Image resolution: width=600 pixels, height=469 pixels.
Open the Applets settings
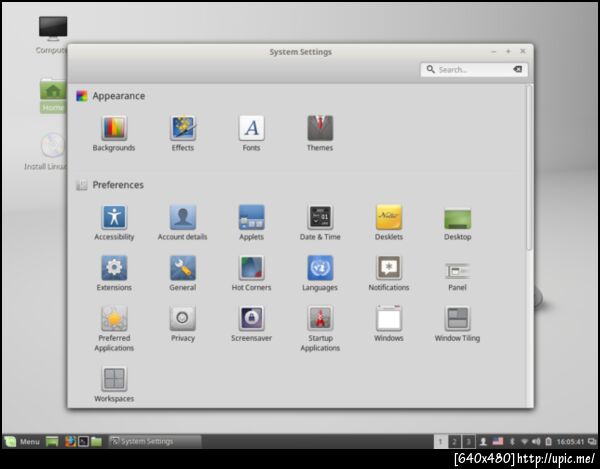point(251,222)
